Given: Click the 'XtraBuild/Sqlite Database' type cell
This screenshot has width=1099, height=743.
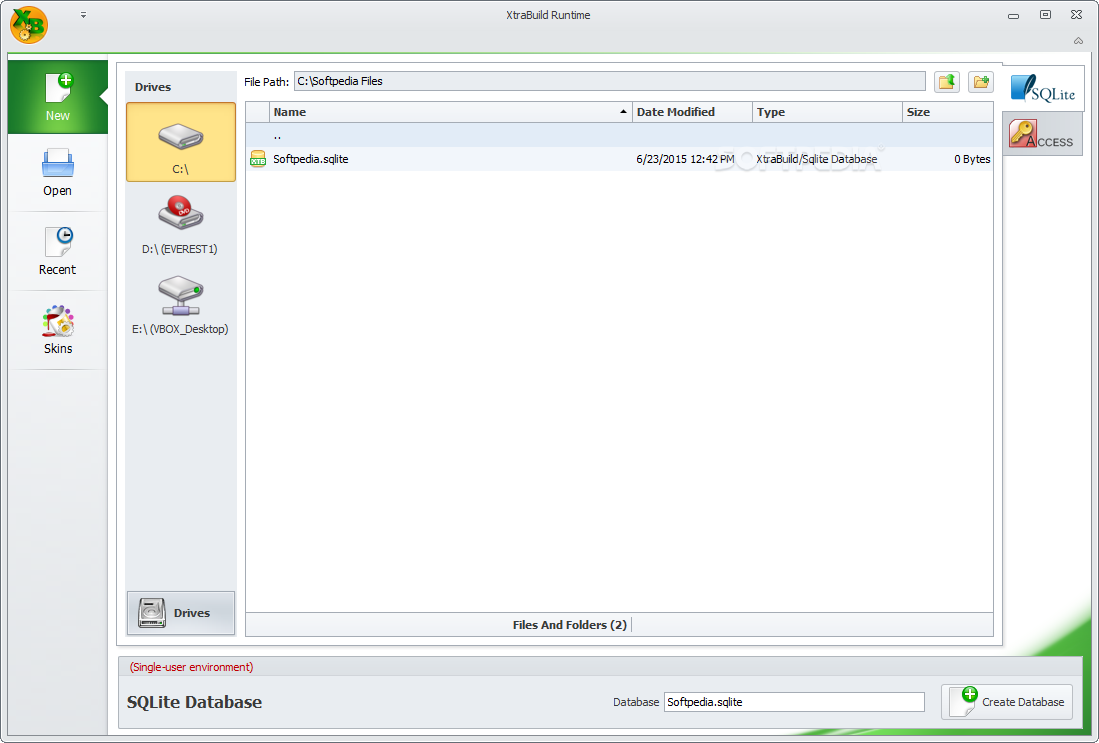Looking at the screenshot, I should coord(817,159).
